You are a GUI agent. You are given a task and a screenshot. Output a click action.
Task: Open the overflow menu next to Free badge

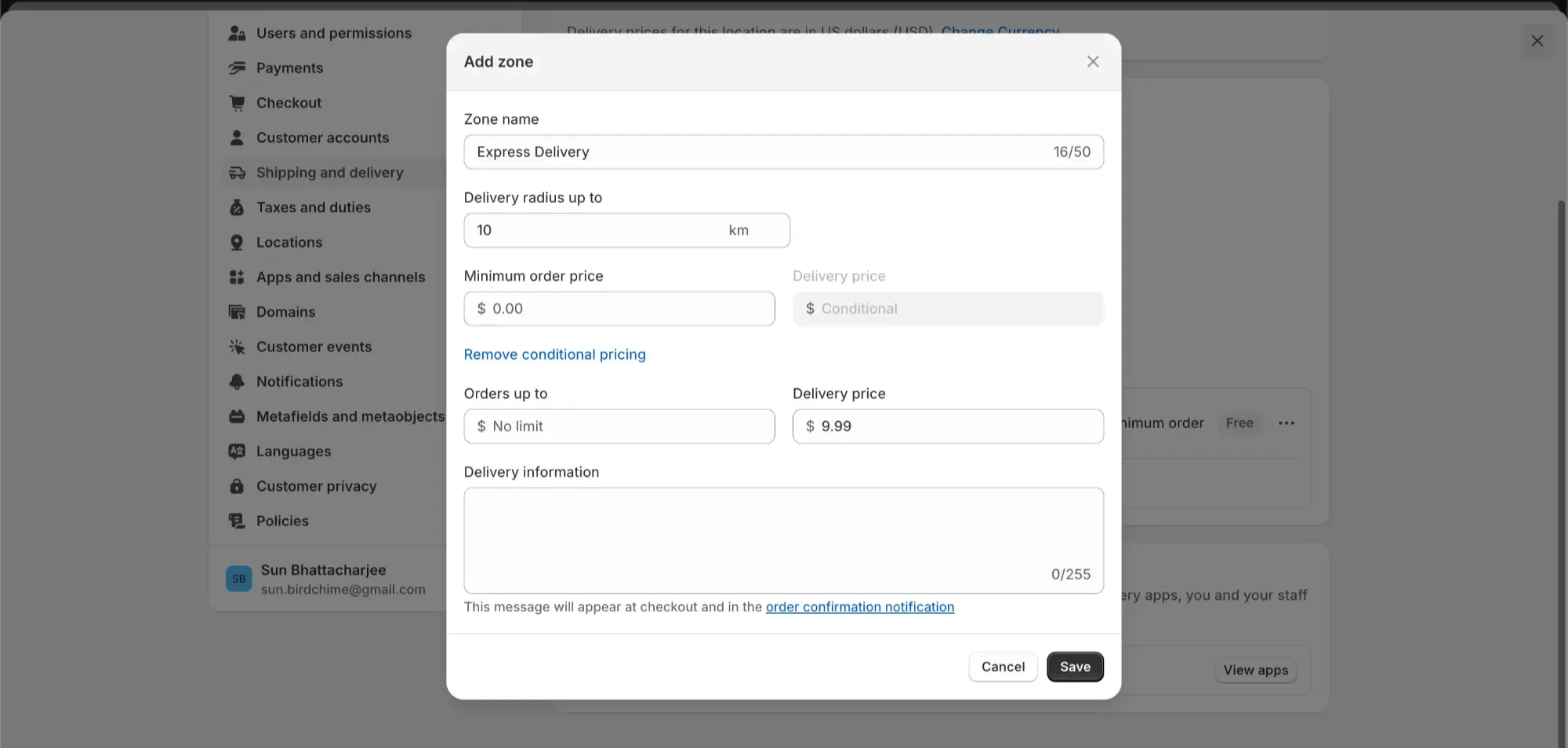pos(1286,423)
